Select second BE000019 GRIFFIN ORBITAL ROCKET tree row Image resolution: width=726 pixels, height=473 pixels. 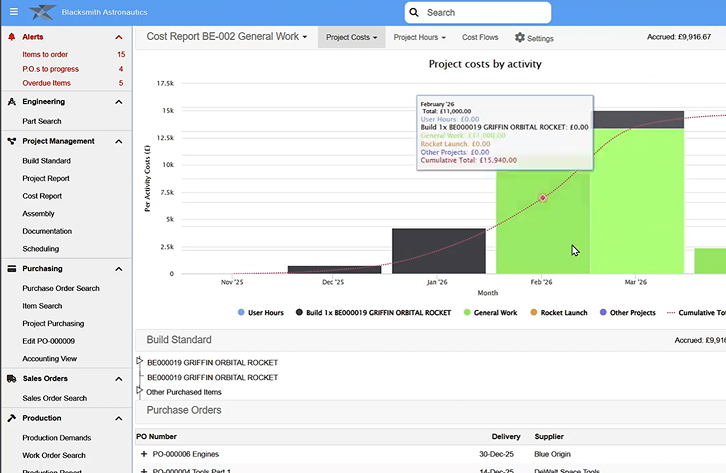pos(212,378)
